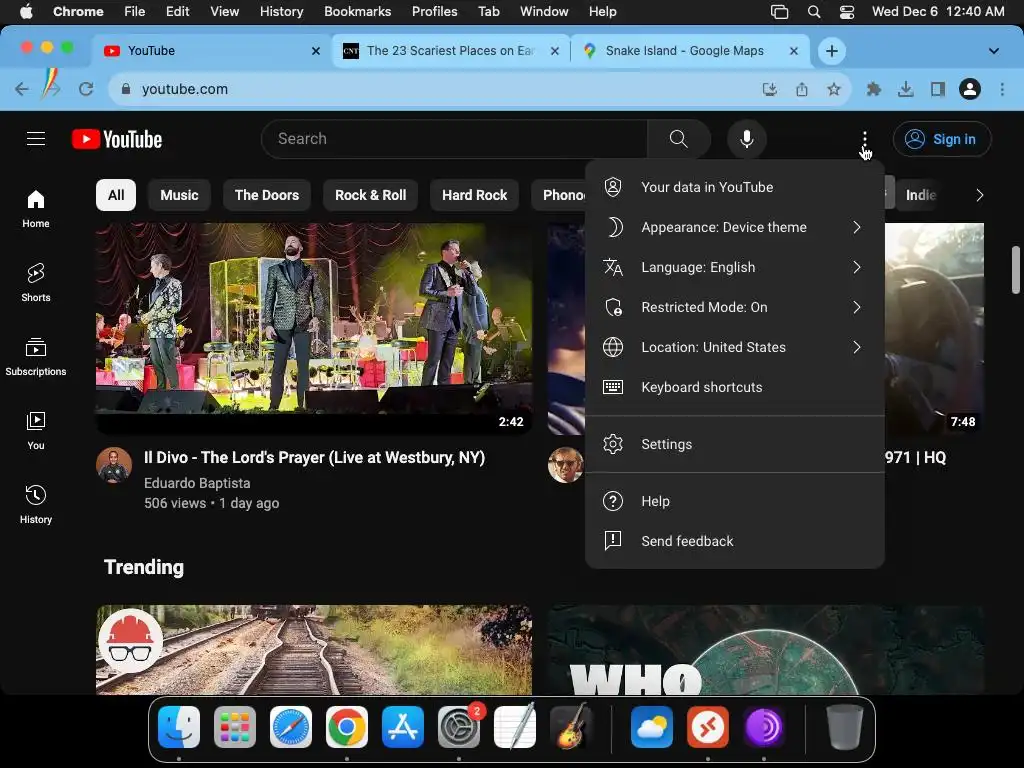The width and height of the screenshot is (1024, 768).
Task: Open Chrome profile avatar
Action: [x=970, y=89]
